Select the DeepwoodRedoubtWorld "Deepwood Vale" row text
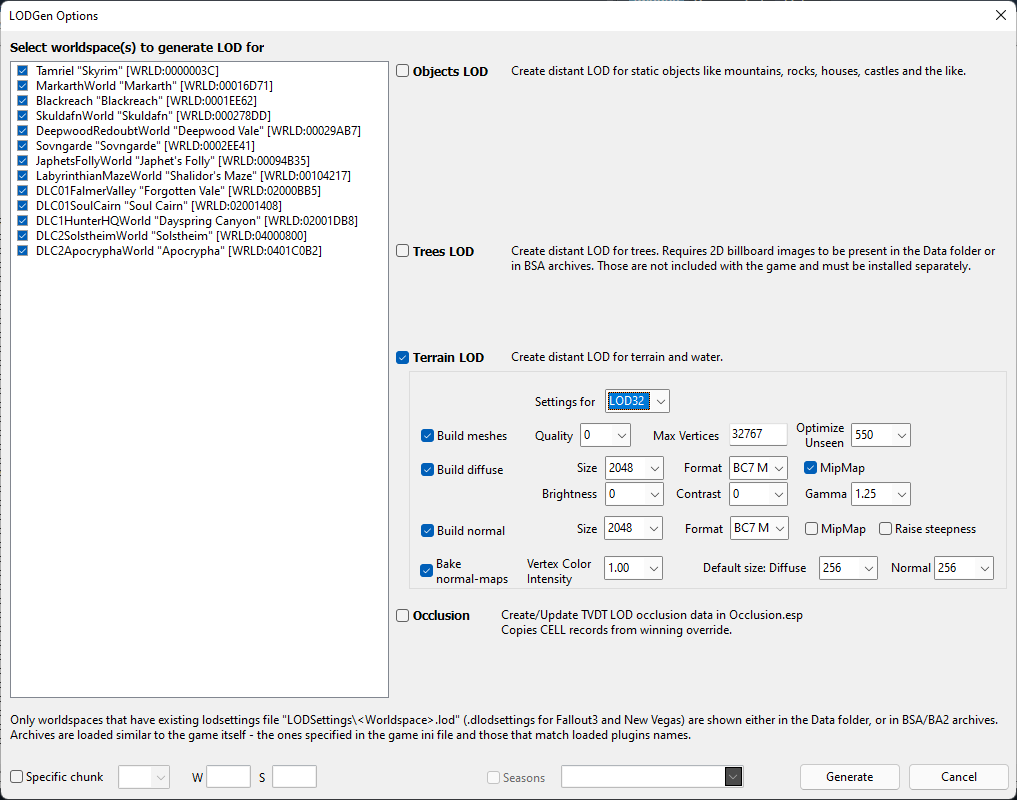 click(x=198, y=130)
